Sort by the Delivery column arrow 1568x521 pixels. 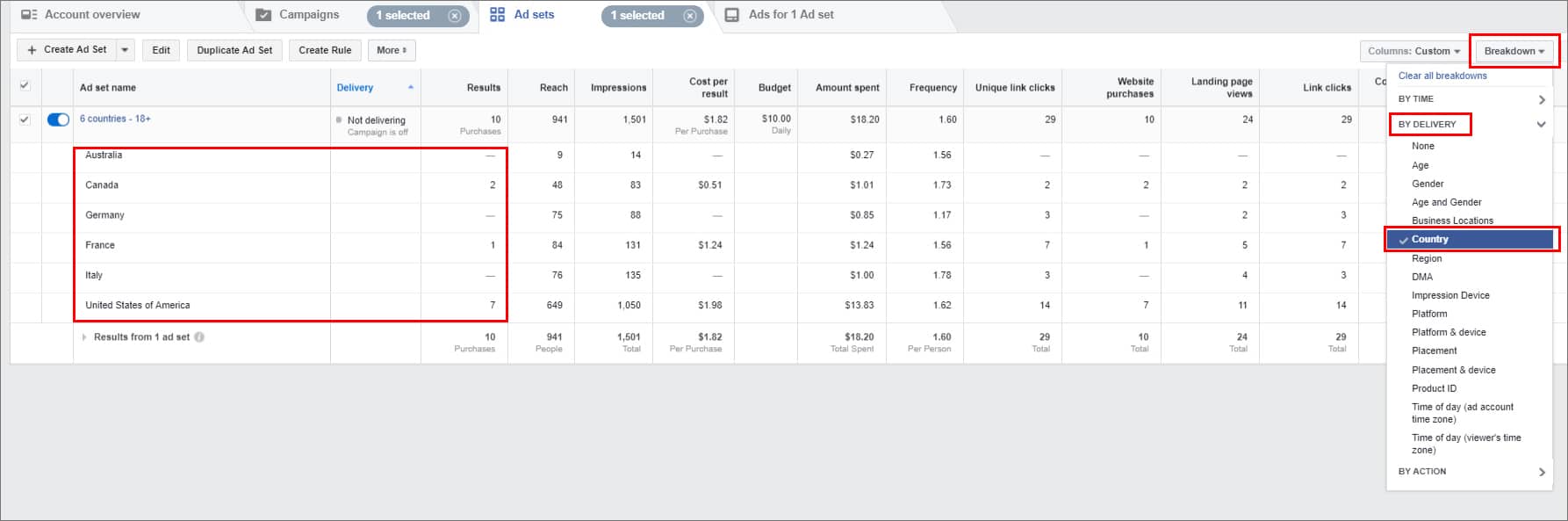tap(411, 87)
